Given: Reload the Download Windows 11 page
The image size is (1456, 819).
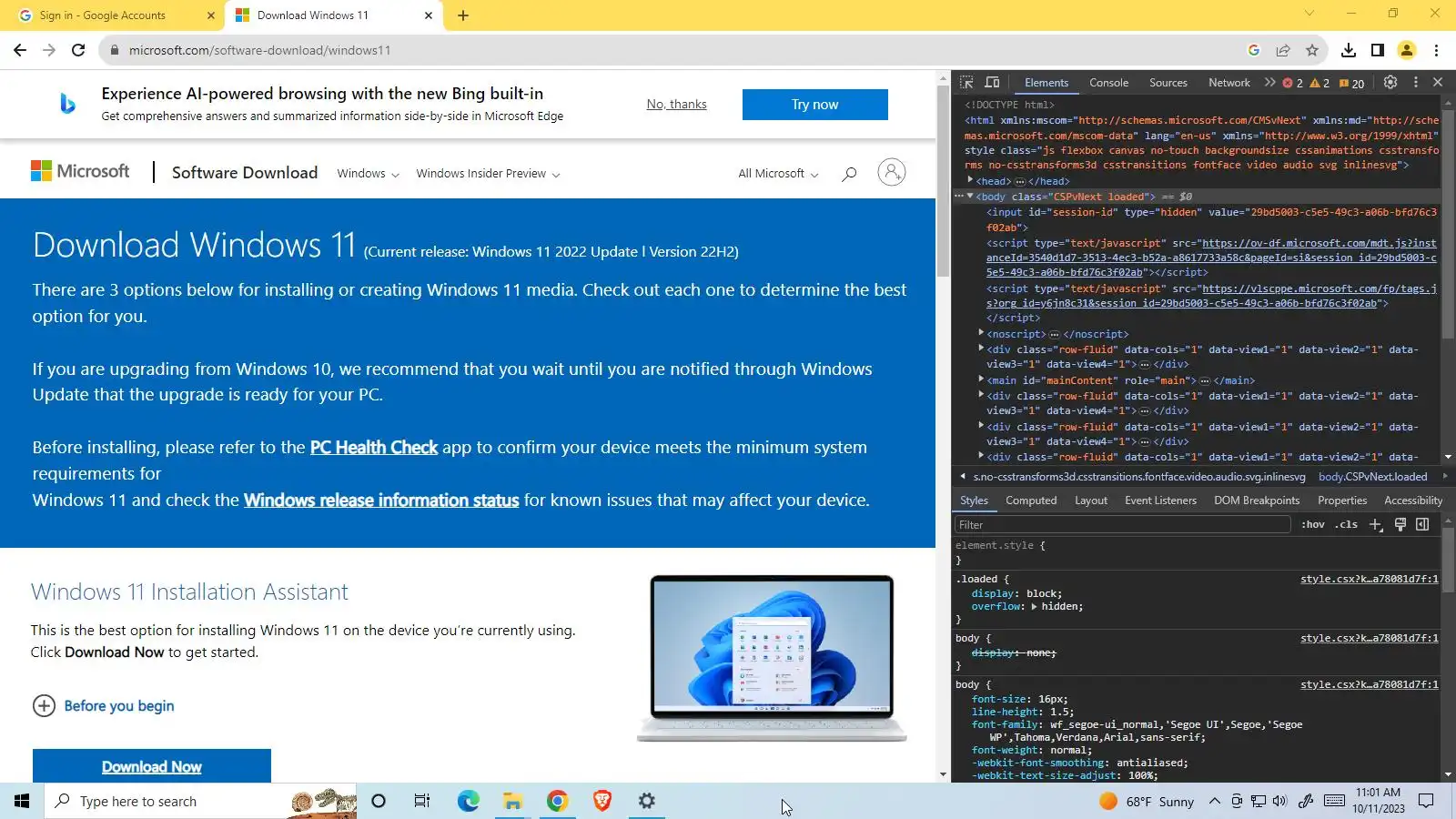Looking at the screenshot, I should point(78,50).
